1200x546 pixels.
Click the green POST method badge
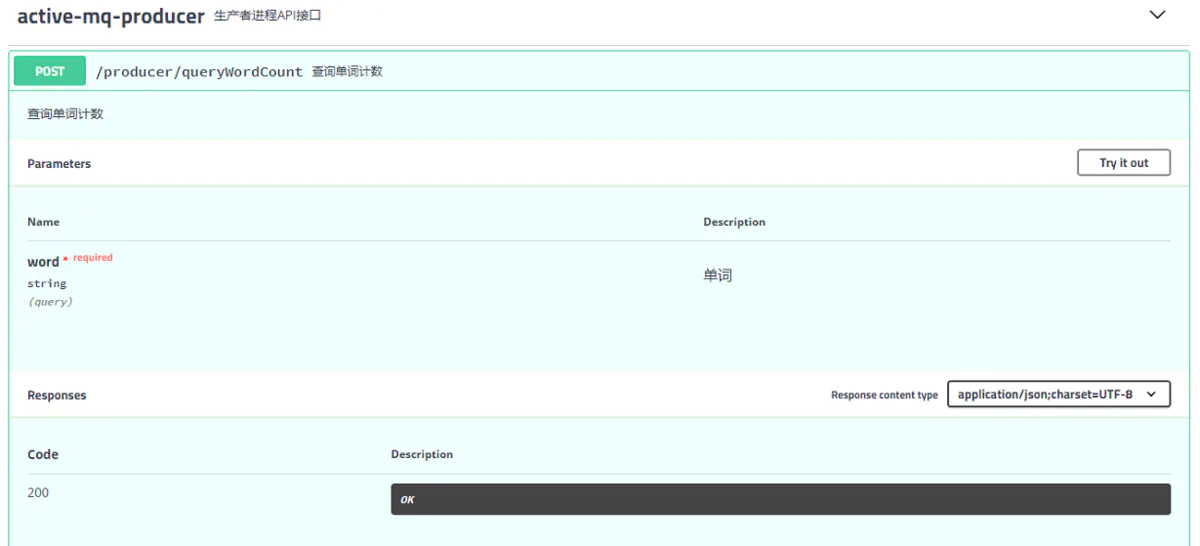50,71
